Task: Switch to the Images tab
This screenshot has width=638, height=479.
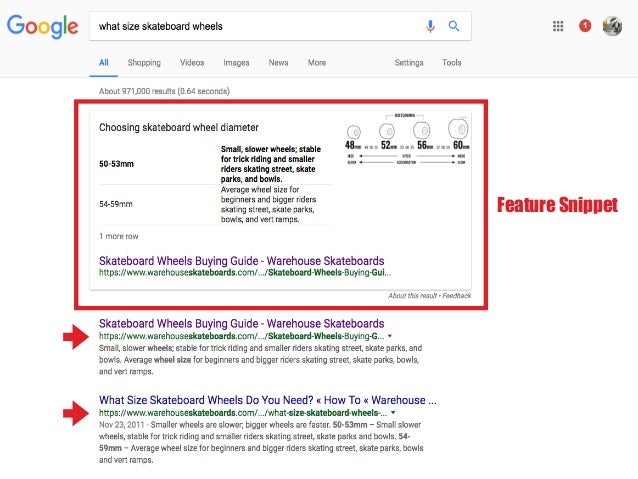Action: 236,63
